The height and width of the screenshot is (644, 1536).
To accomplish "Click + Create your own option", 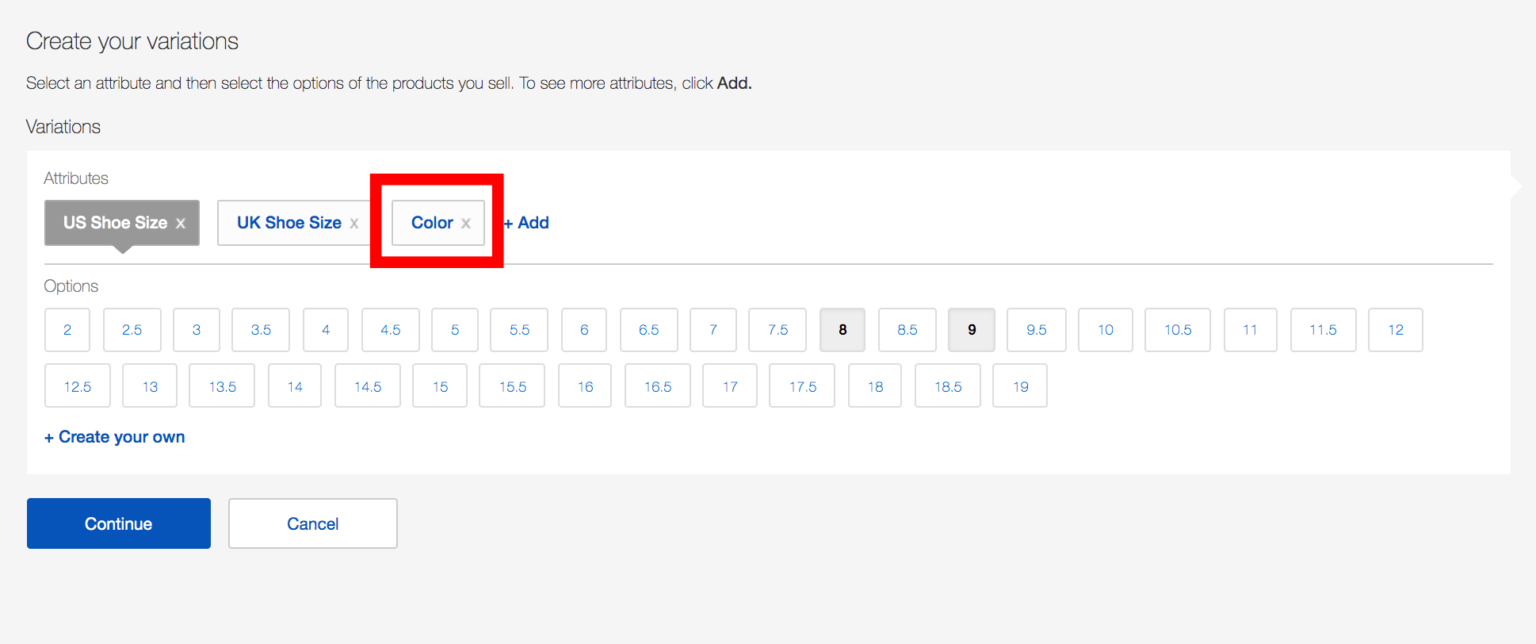I will pos(115,437).
